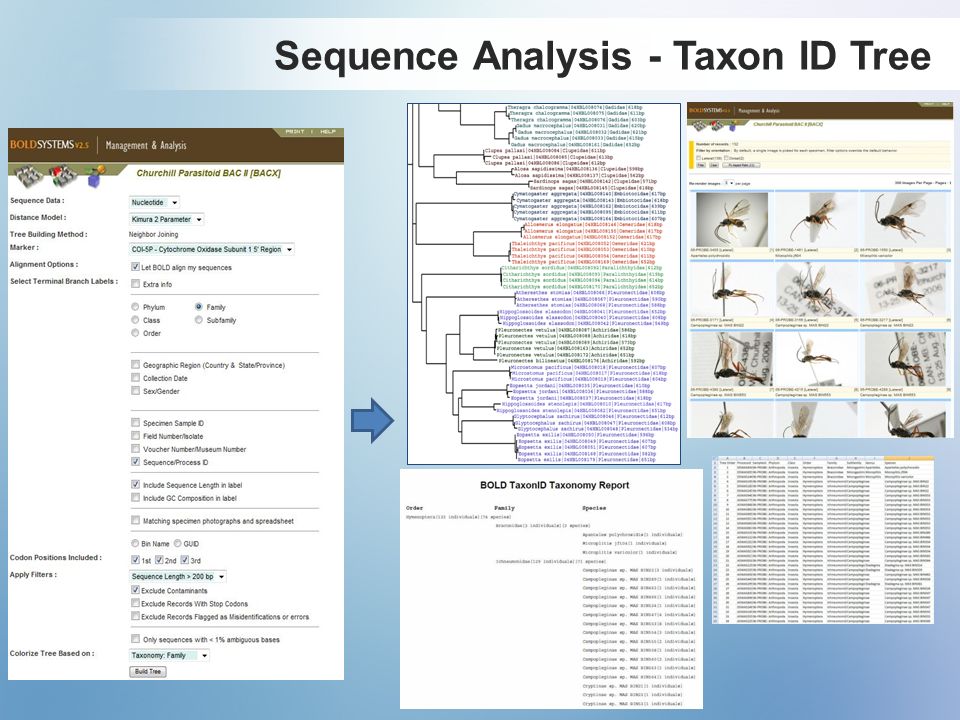Click the Order column header in taxonomy report
960x720 pixels.
(414, 508)
